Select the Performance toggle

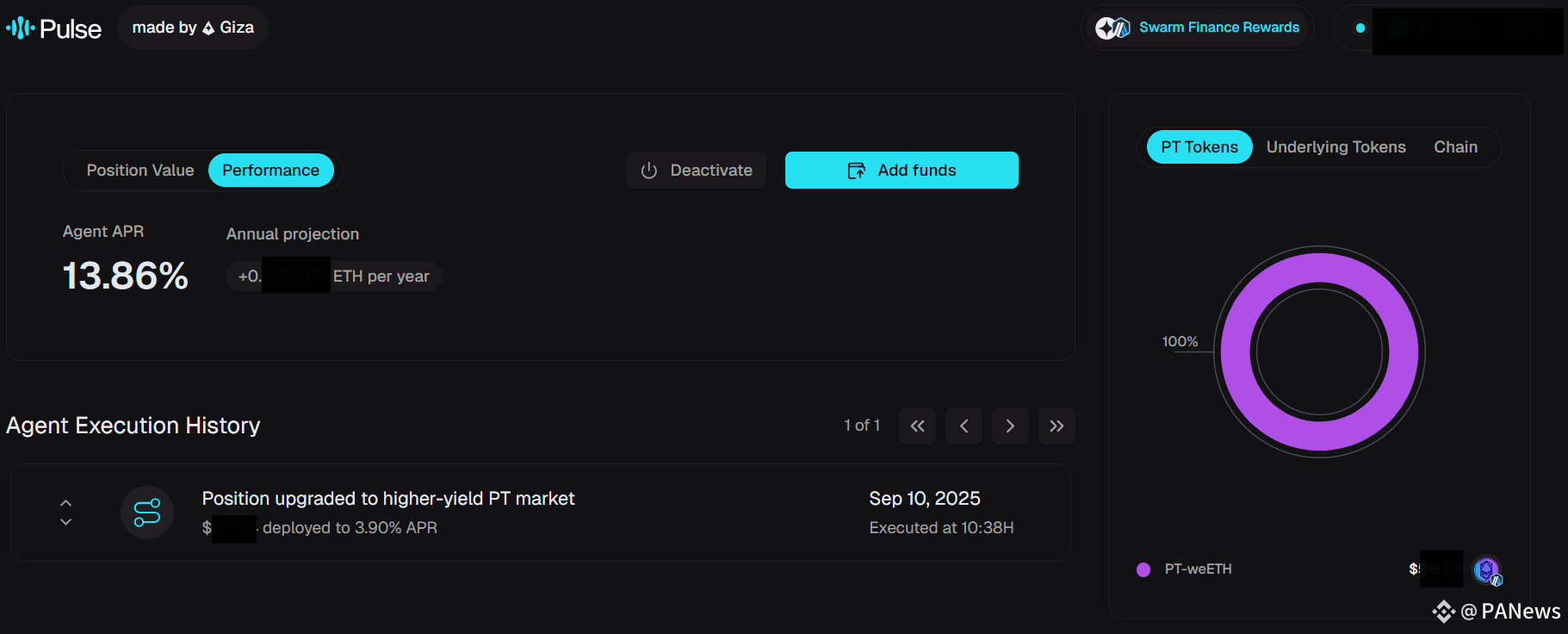tap(271, 171)
